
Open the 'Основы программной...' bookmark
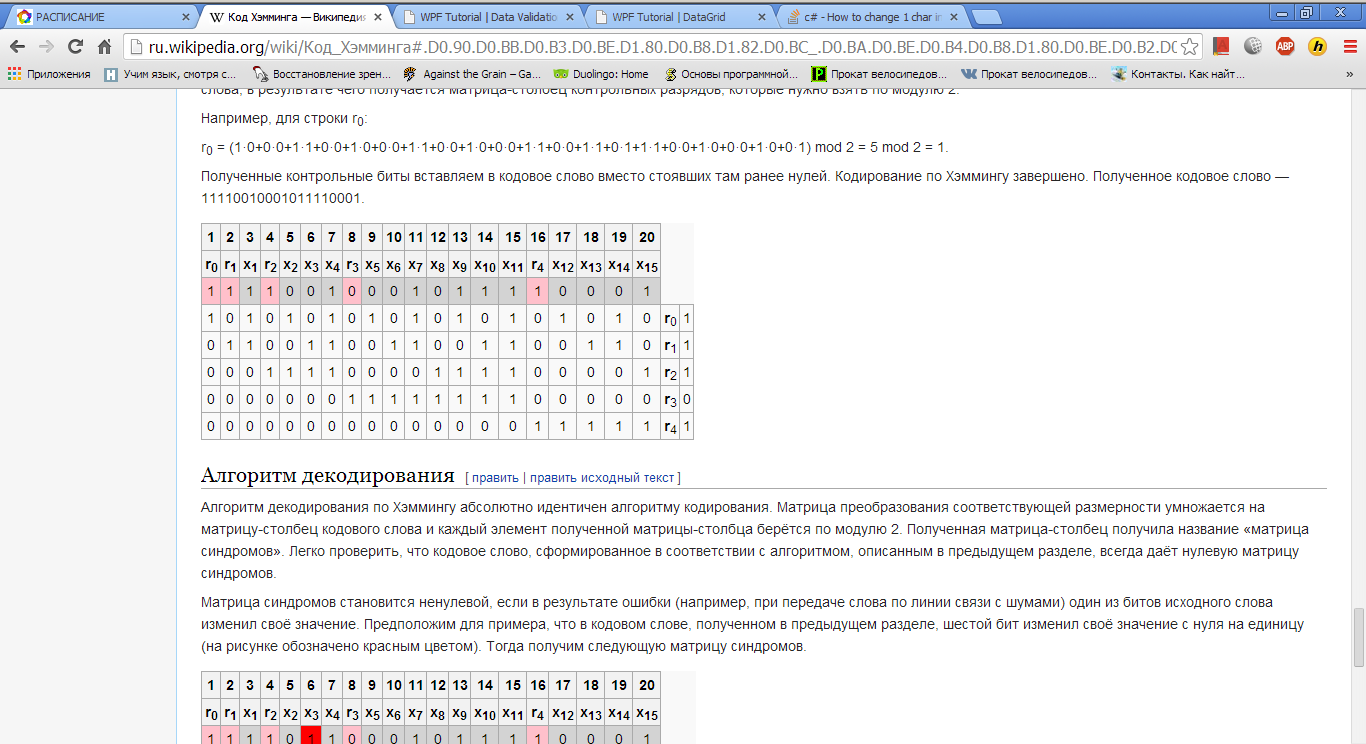point(731,74)
